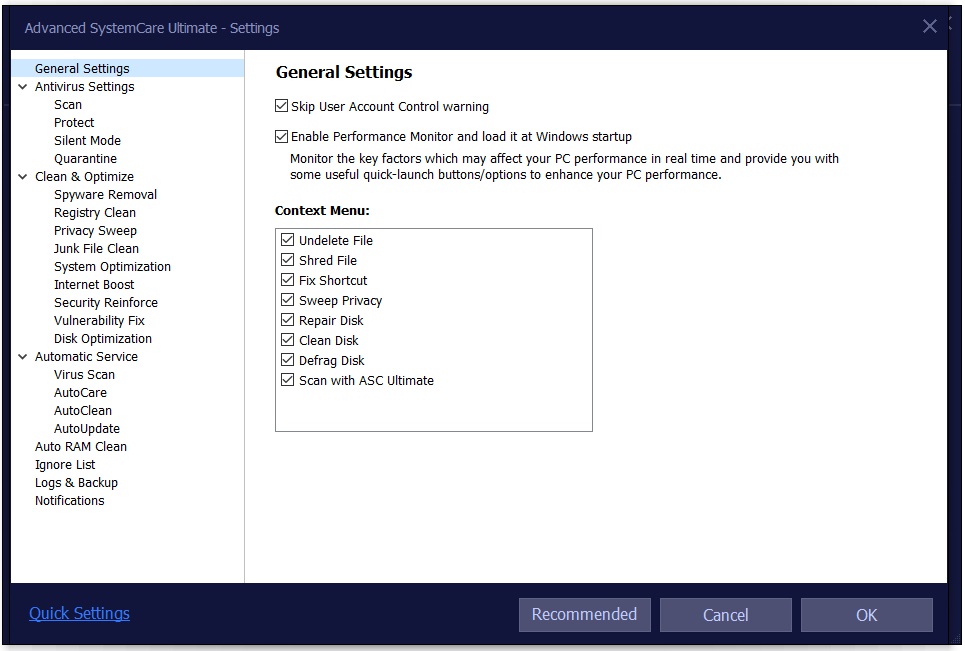Open Disk Optimization settings

point(103,338)
